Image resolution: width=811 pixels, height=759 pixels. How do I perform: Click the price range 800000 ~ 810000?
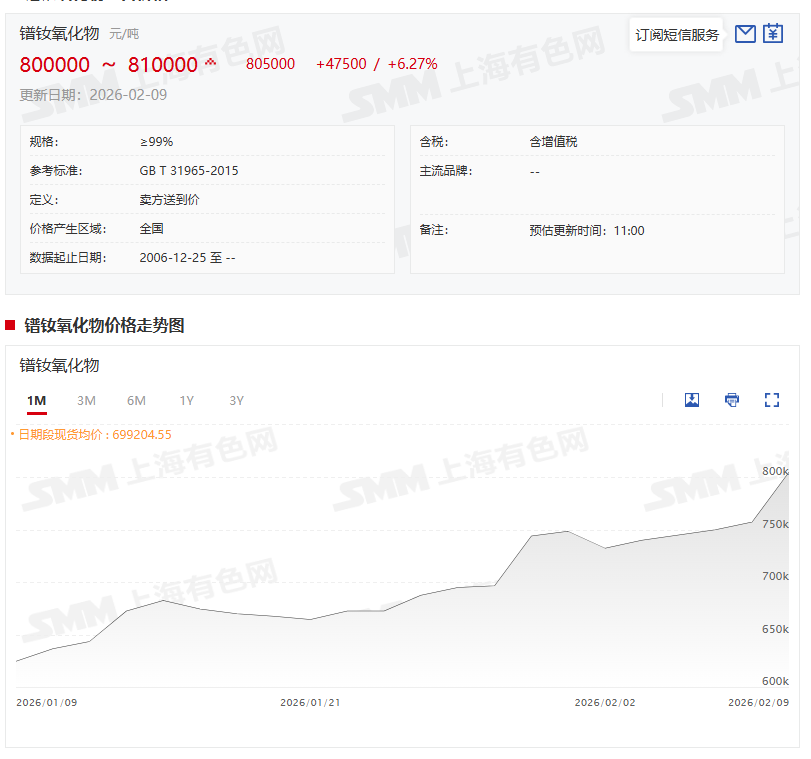109,65
